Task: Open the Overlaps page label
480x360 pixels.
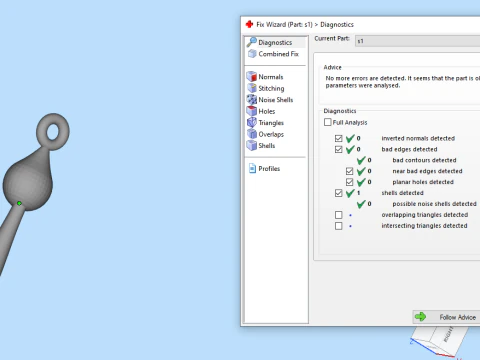Action: pyautogui.click(x=271, y=134)
